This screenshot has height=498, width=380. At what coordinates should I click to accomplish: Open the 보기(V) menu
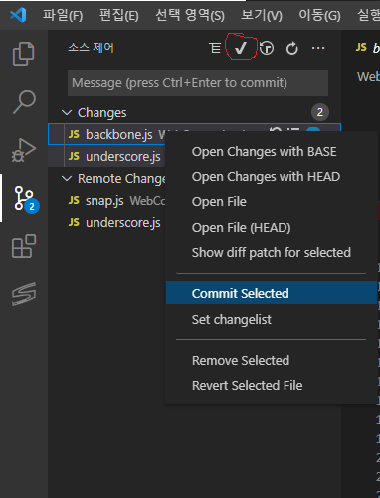click(x=262, y=15)
